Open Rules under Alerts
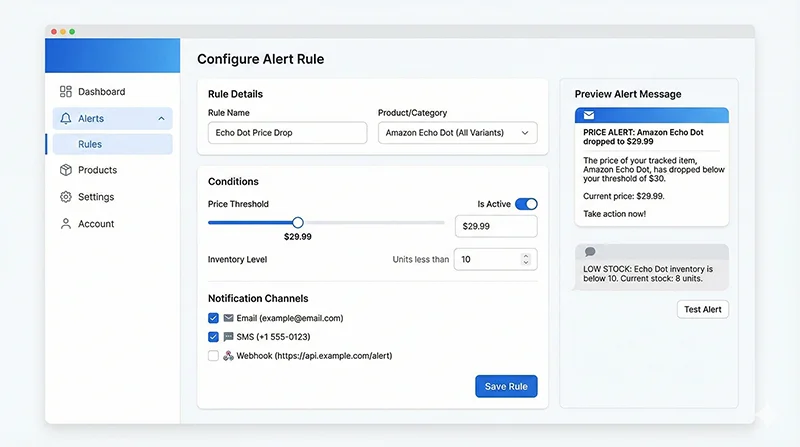This screenshot has height=447, width=800. tap(112, 144)
